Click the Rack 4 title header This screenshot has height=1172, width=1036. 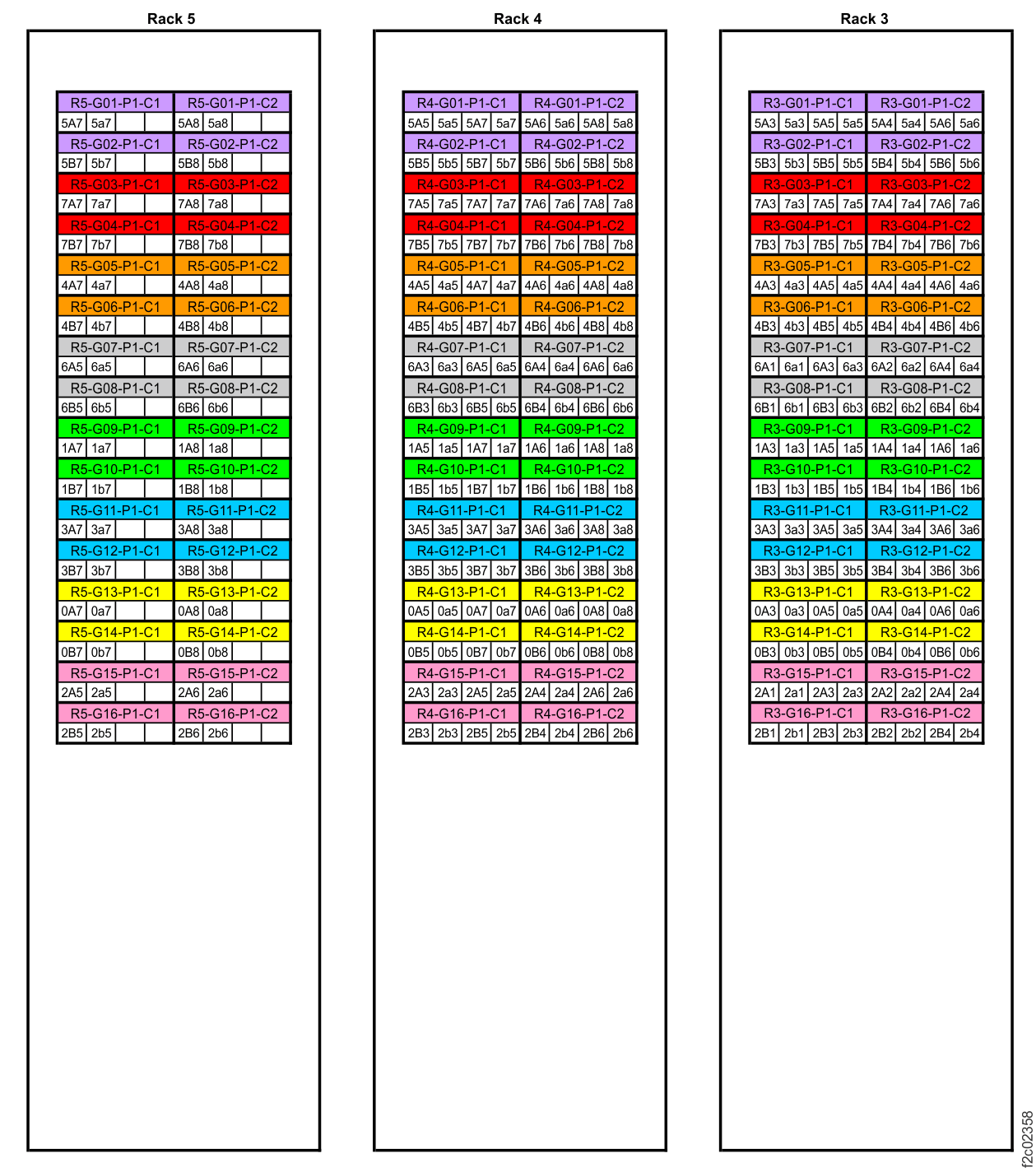coord(518,15)
